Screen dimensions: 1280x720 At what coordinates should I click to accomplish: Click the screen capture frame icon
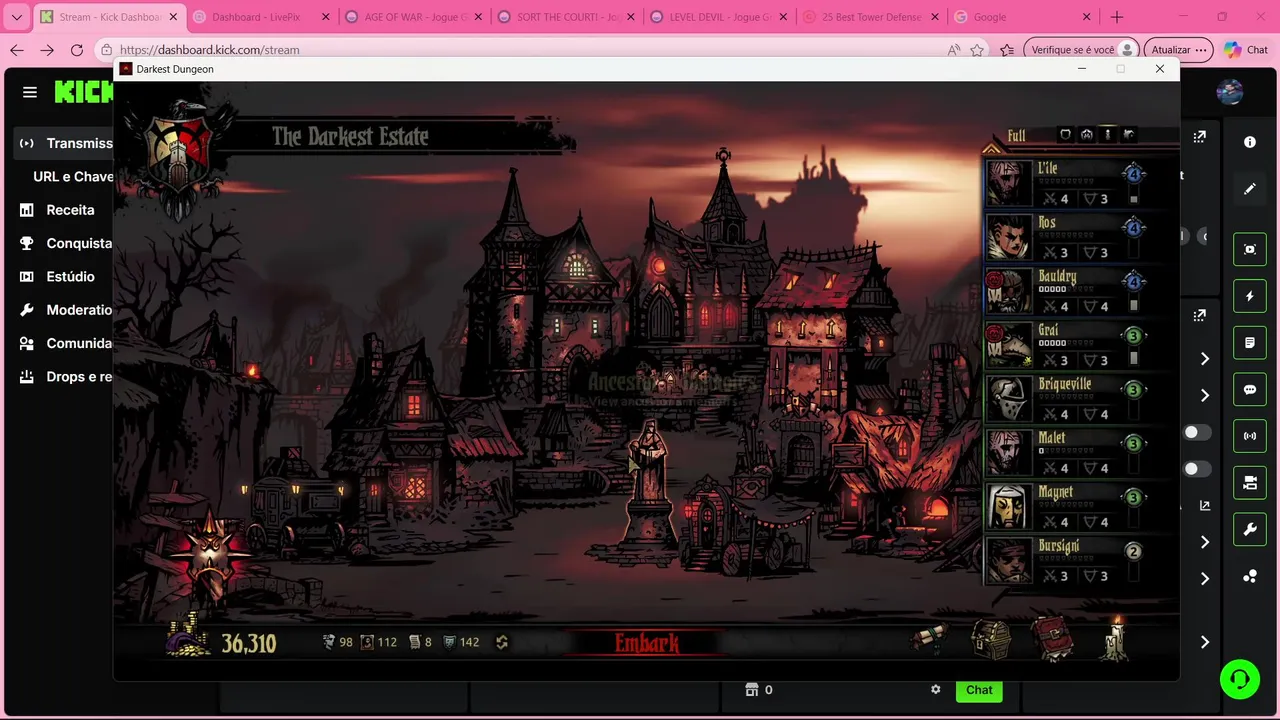pyautogui.click(x=1250, y=249)
